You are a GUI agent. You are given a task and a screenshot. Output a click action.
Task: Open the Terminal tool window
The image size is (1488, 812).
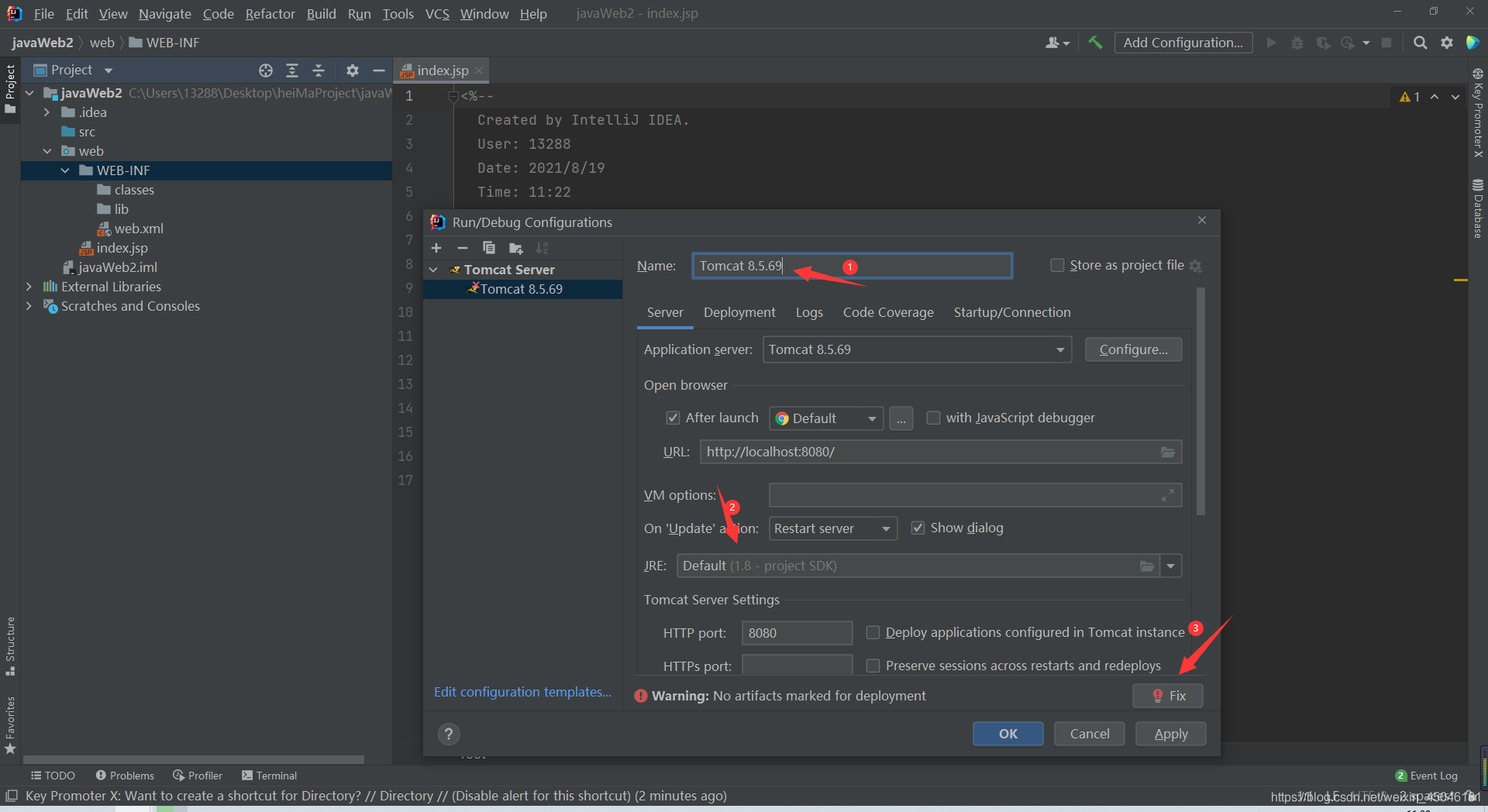point(269,776)
